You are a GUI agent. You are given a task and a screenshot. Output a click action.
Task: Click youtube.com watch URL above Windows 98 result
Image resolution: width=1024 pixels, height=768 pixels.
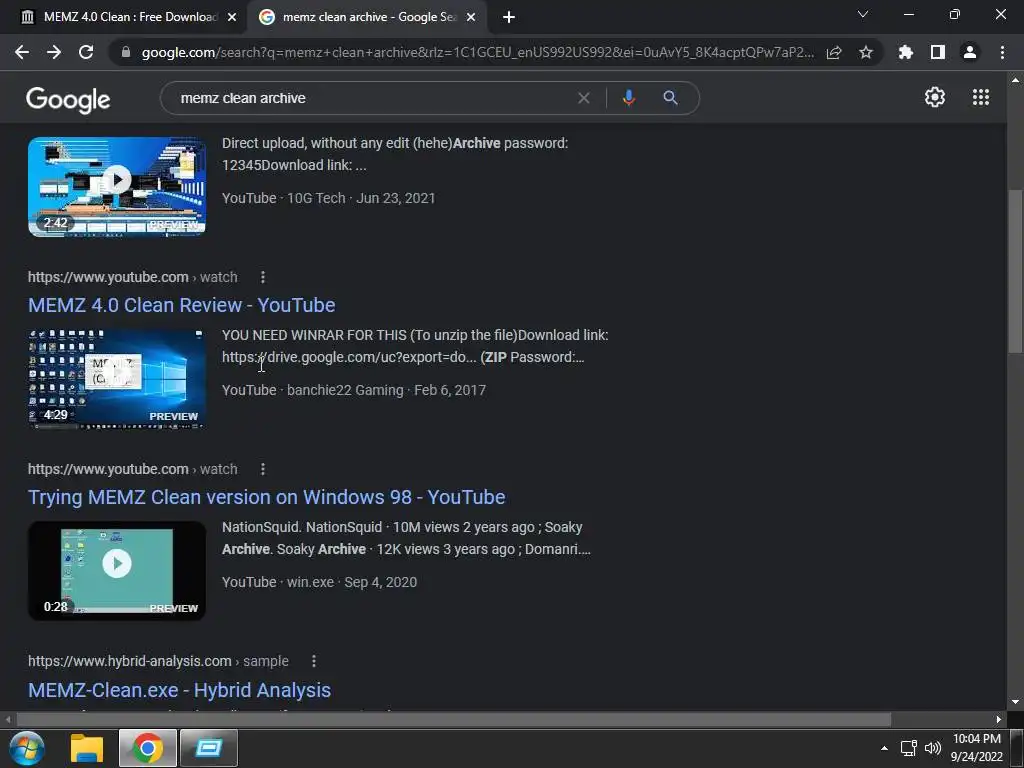(133, 469)
